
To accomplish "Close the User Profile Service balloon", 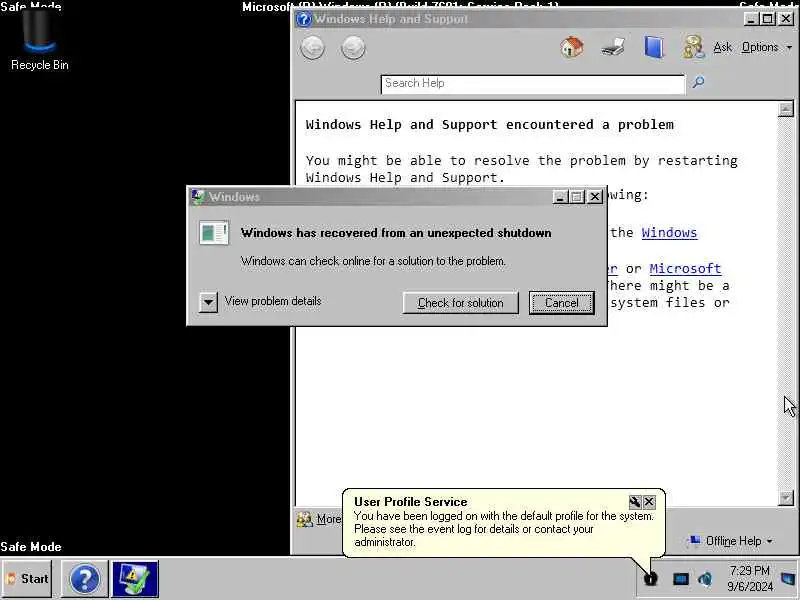I will point(649,502).
